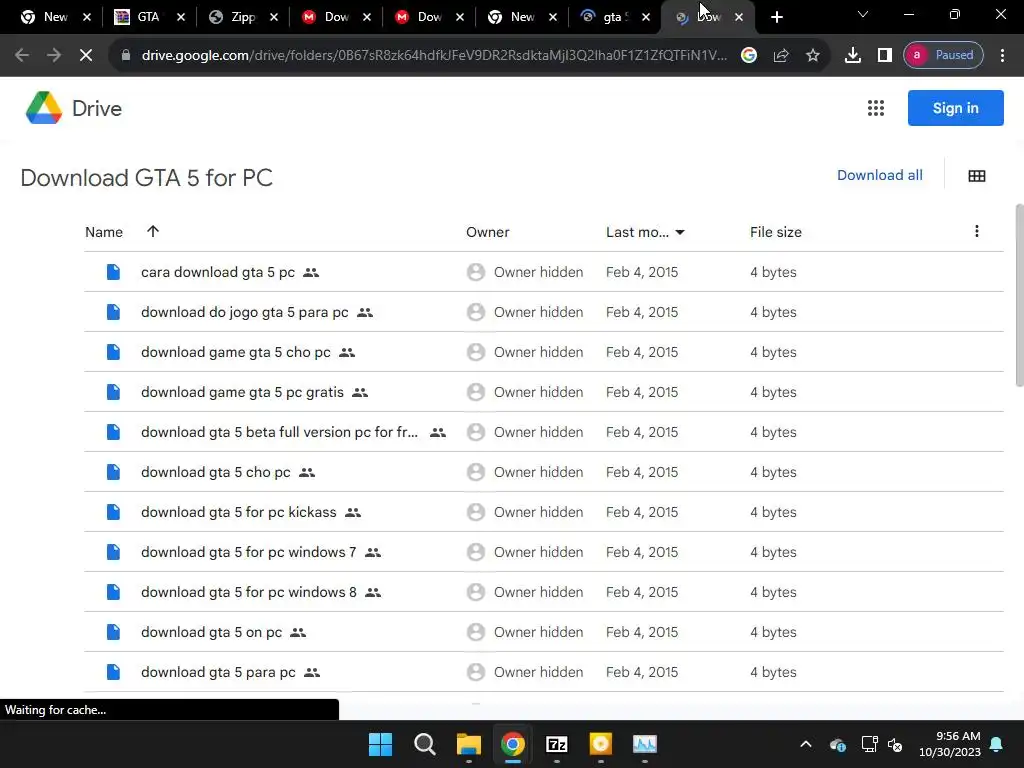Open file download gta 5 for pc windows 7
Screen dimensions: 1024x768
click(x=249, y=552)
